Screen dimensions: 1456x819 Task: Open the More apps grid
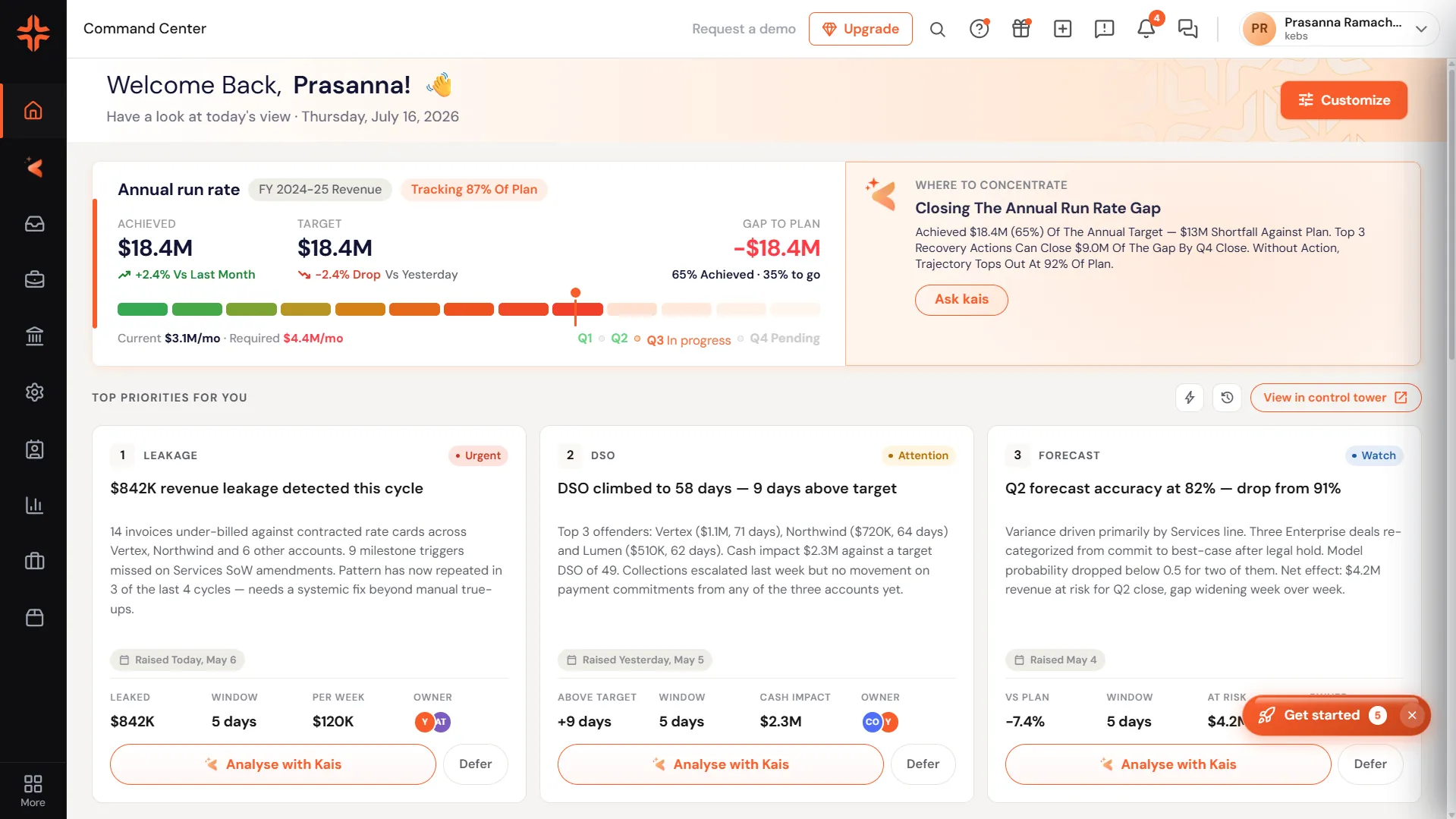(x=33, y=791)
